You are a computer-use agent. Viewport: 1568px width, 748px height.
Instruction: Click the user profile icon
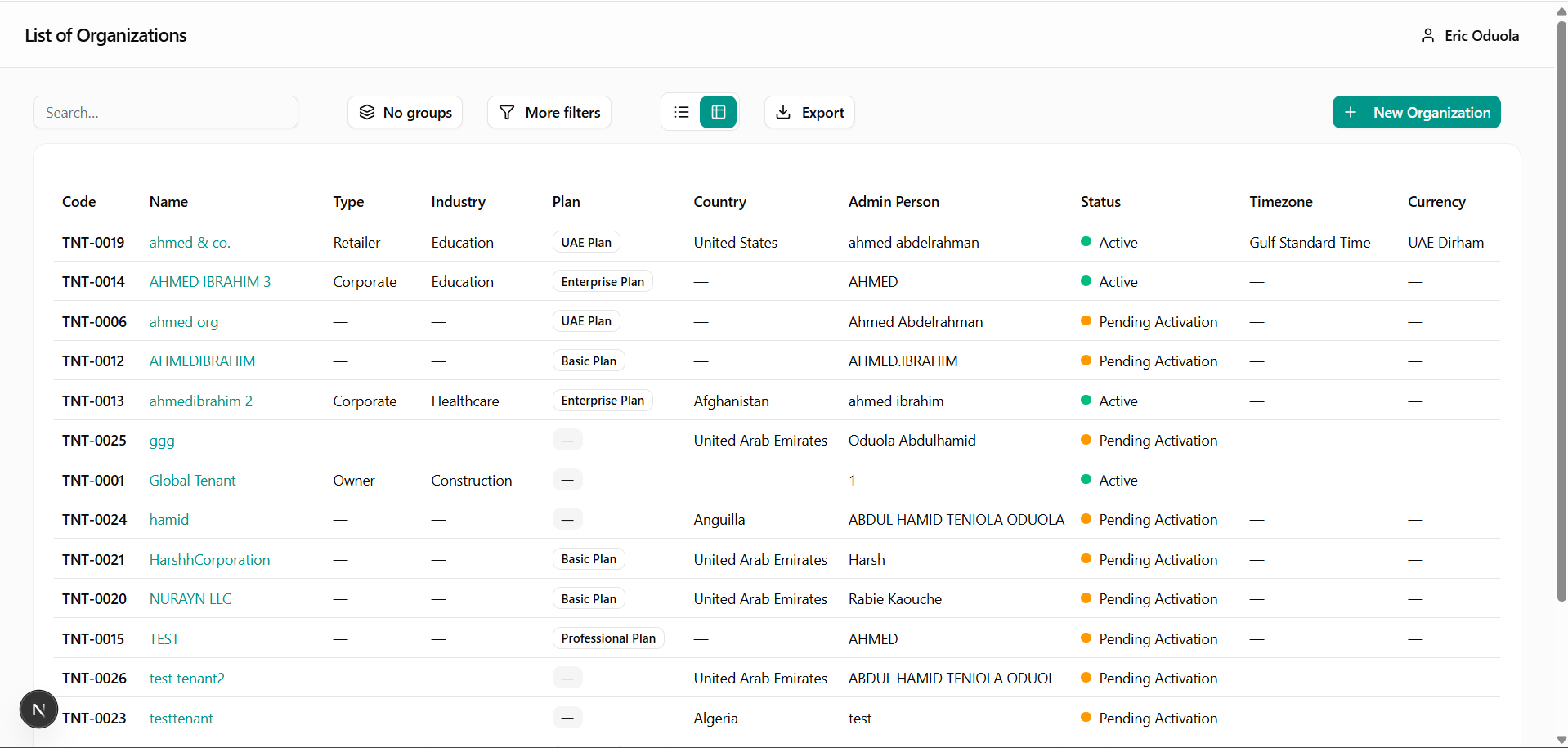(x=1427, y=35)
